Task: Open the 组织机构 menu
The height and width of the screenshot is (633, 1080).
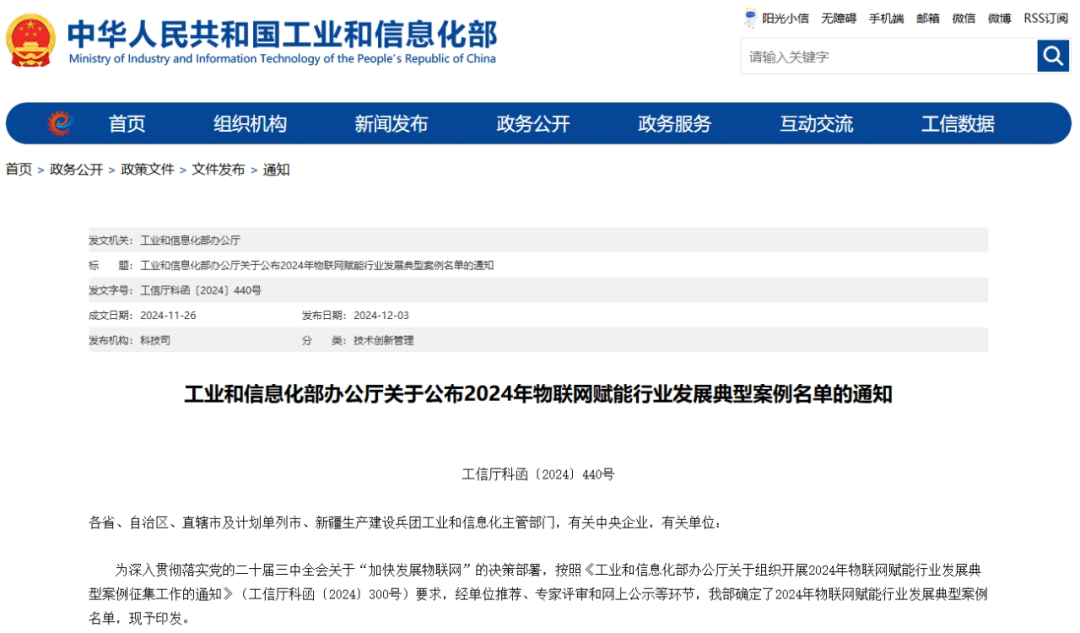Action: (251, 123)
